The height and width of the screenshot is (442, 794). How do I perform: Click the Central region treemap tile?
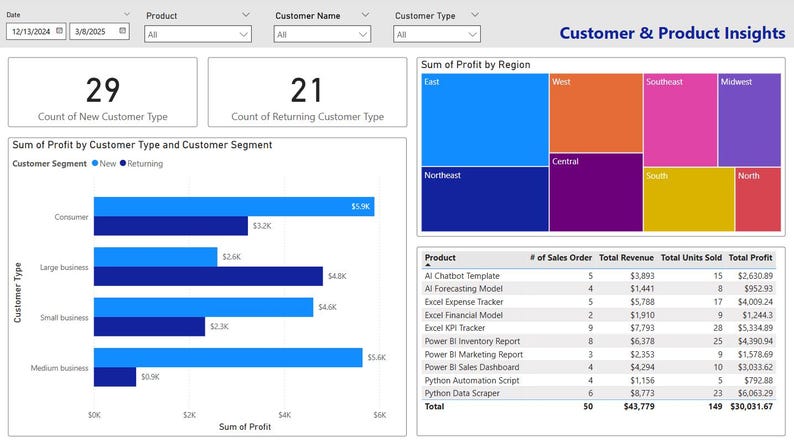tap(596, 192)
